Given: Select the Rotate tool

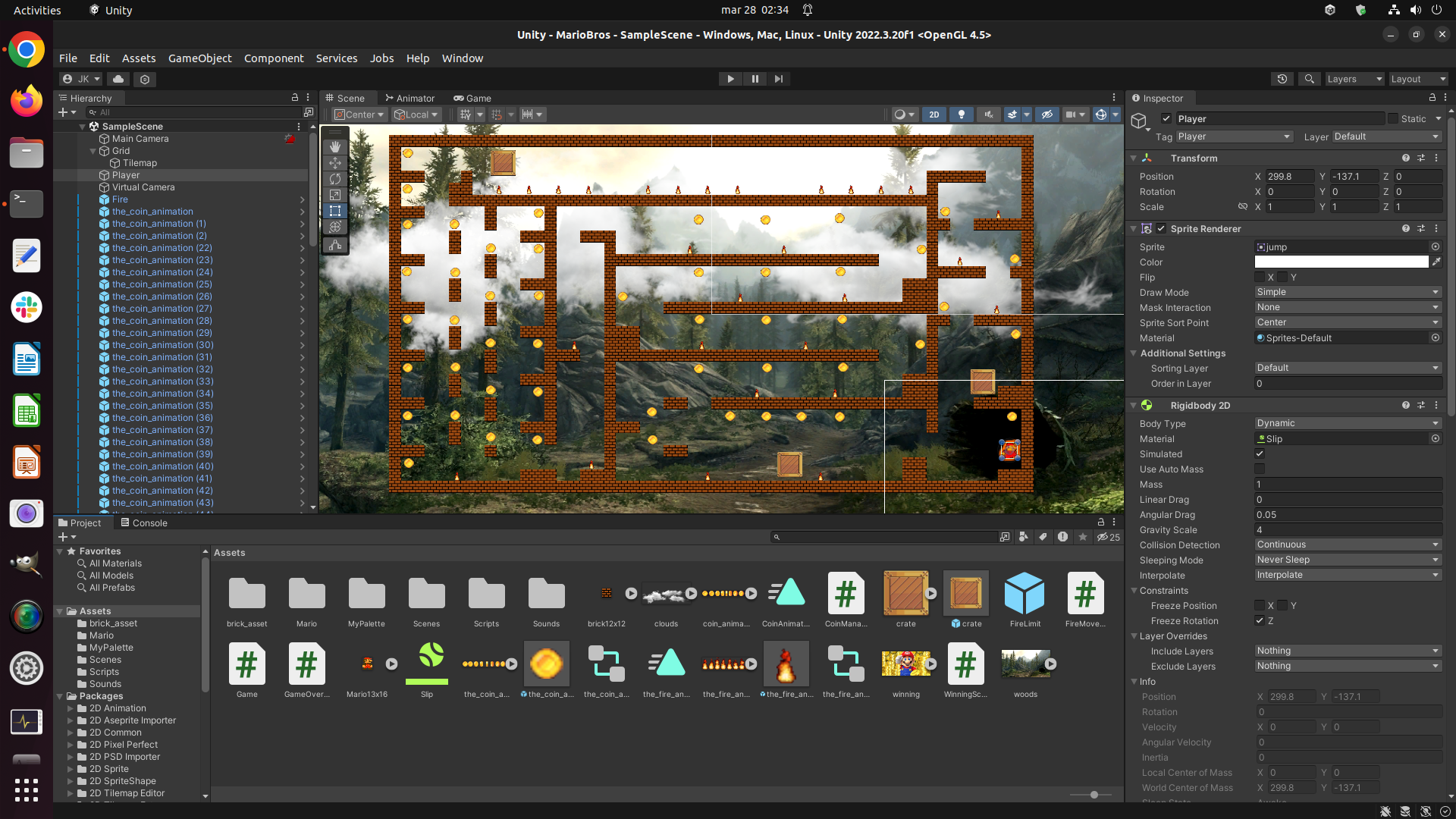Looking at the screenshot, I should (x=334, y=179).
